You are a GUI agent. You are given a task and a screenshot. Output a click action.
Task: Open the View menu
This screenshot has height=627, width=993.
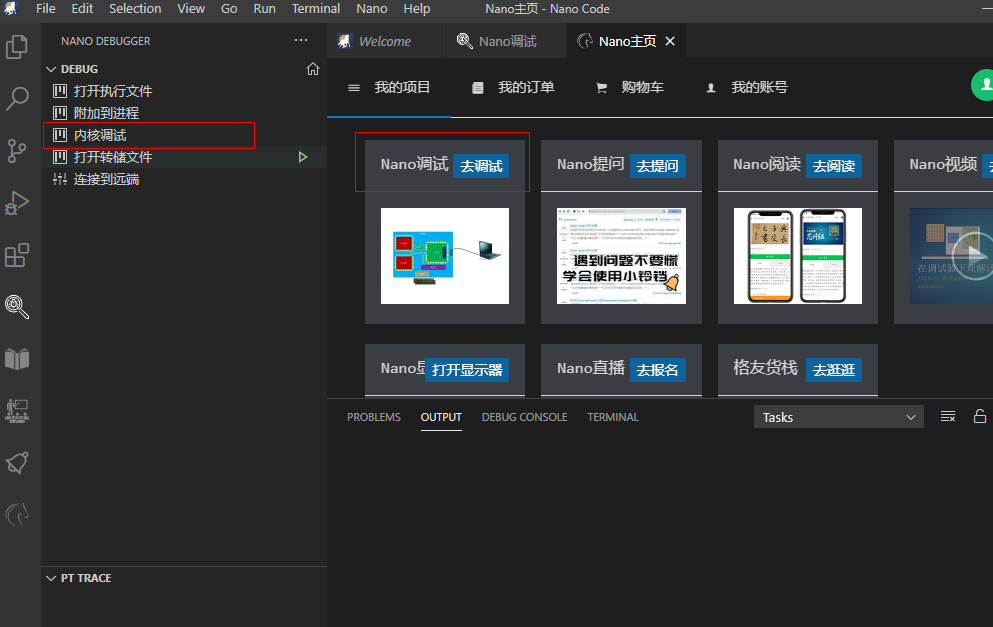click(191, 9)
